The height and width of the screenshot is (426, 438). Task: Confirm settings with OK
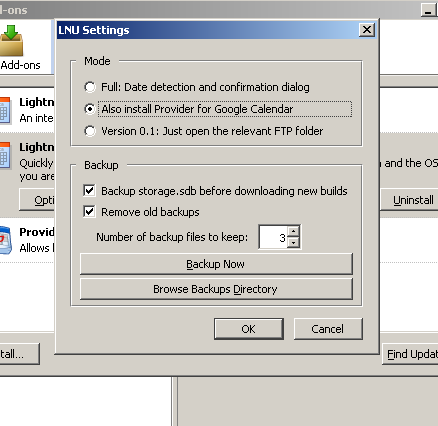pos(249,329)
